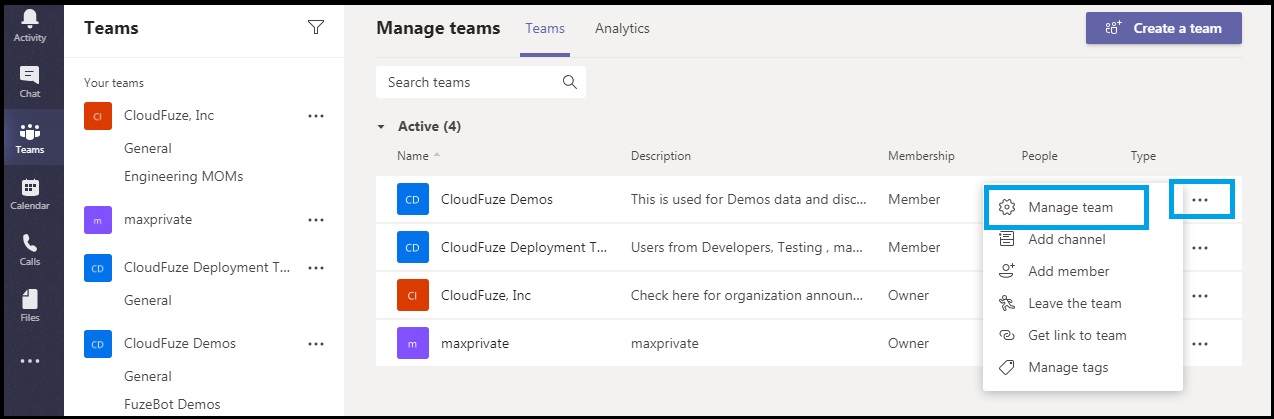Select maxprivate team in sidebar
This screenshot has width=1274, height=419.
point(157,219)
